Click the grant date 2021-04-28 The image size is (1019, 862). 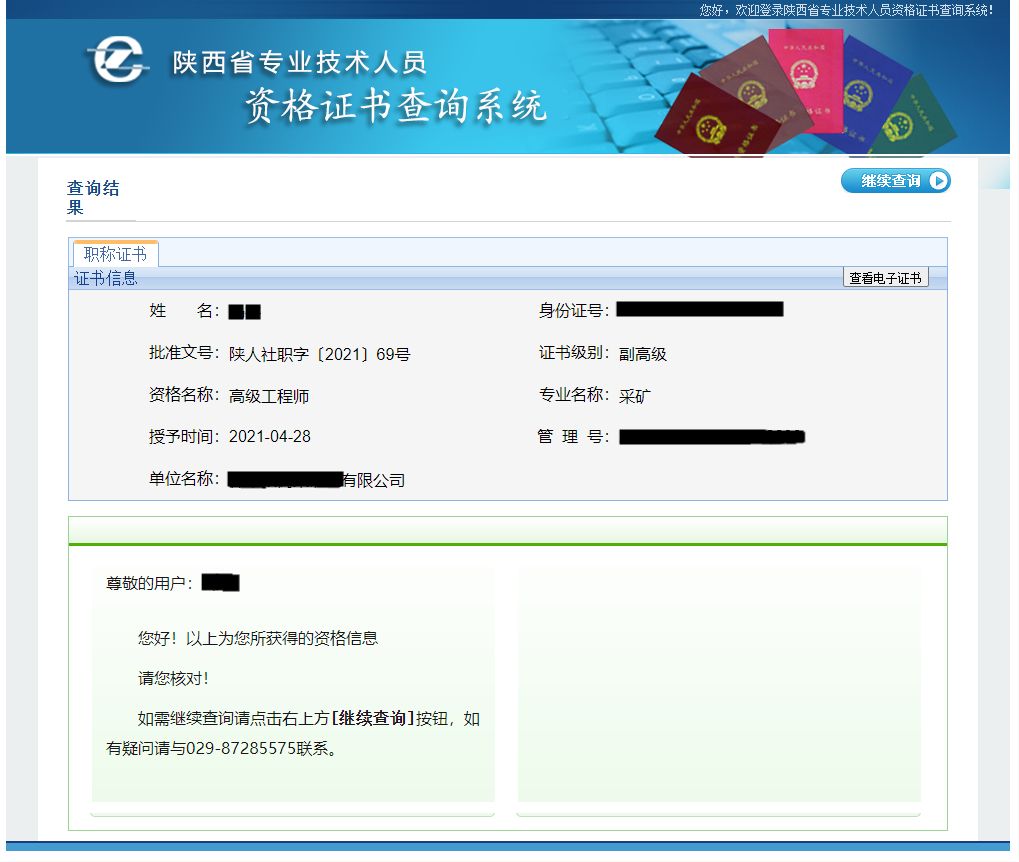[x=270, y=436]
